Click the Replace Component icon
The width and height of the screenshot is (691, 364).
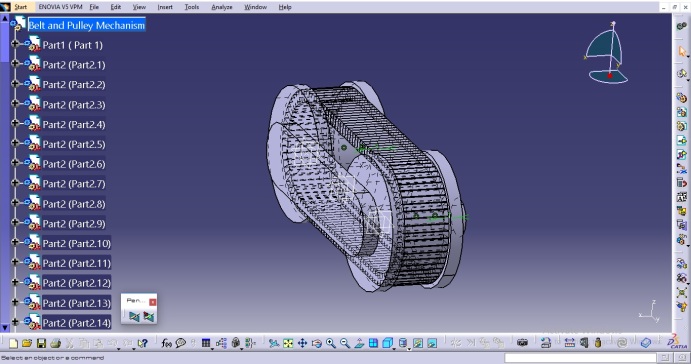[682, 169]
